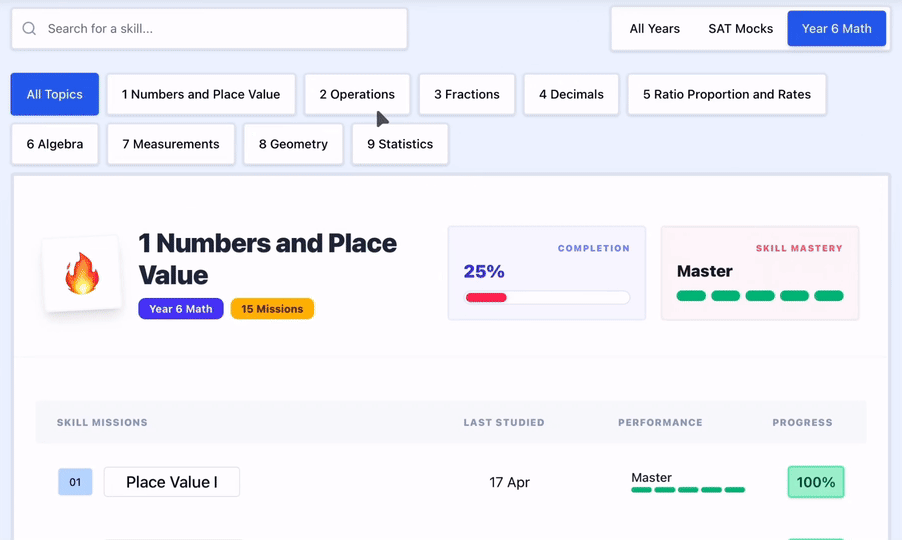The width and height of the screenshot is (902, 540).
Task: Open the Place Value I mission
Action: coord(171,482)
